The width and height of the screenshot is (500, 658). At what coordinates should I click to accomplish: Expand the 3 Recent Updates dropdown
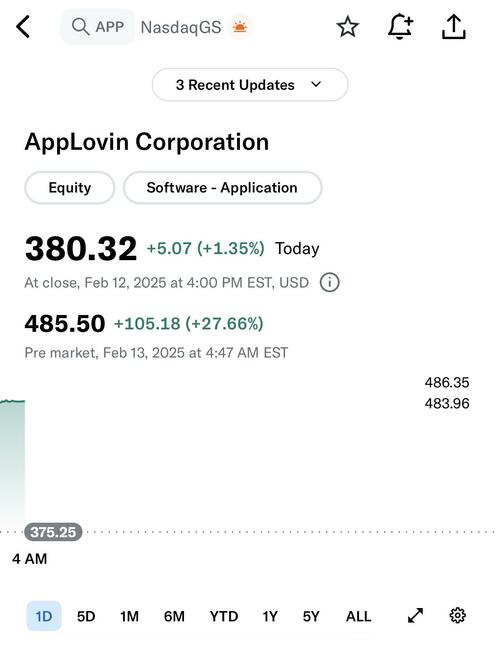250,85
